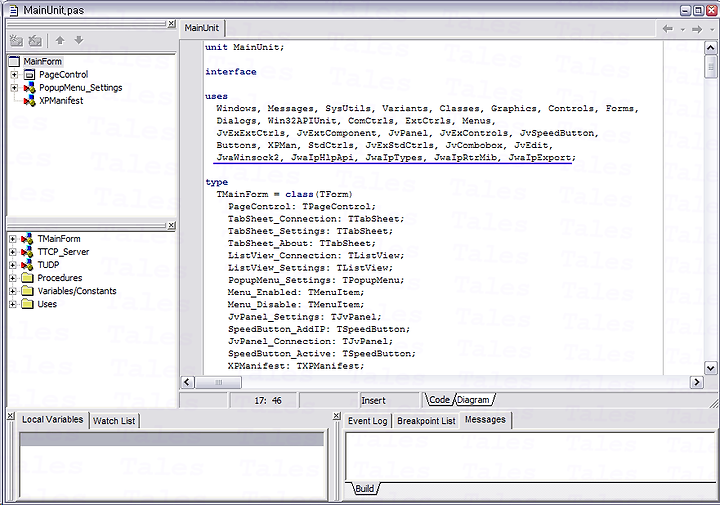720x505 pixels.
Task: Expand the TMainForm node
Action: click(13, 239)
